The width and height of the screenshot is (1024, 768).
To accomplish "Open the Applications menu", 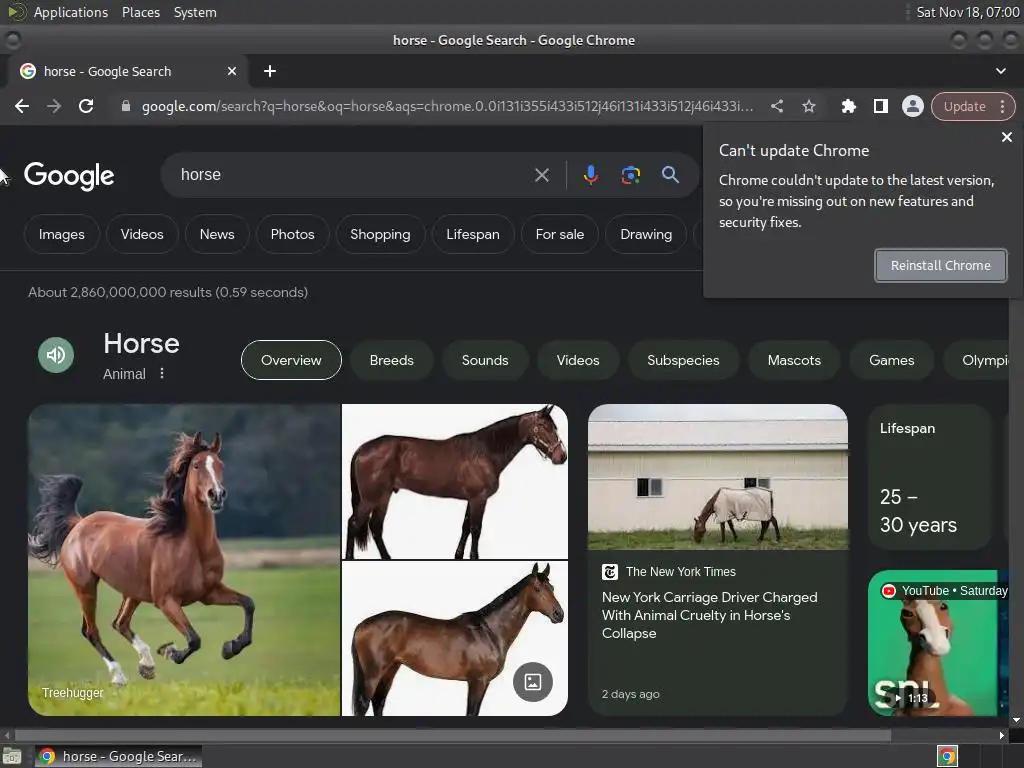I will (x=71, y=12).
